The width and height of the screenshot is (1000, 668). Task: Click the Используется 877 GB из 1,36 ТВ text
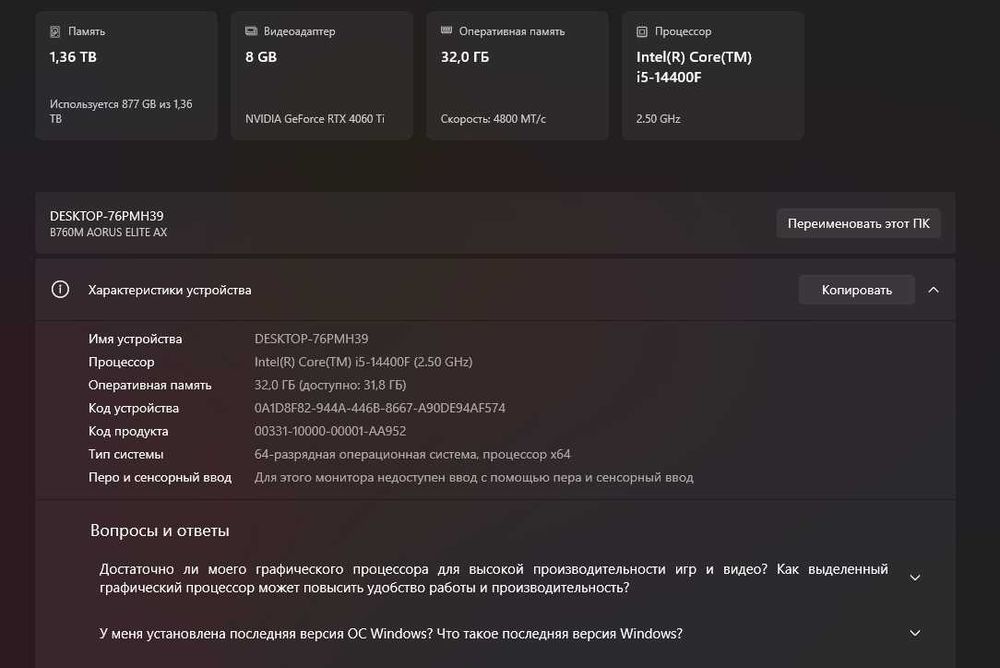click(121, 111)
